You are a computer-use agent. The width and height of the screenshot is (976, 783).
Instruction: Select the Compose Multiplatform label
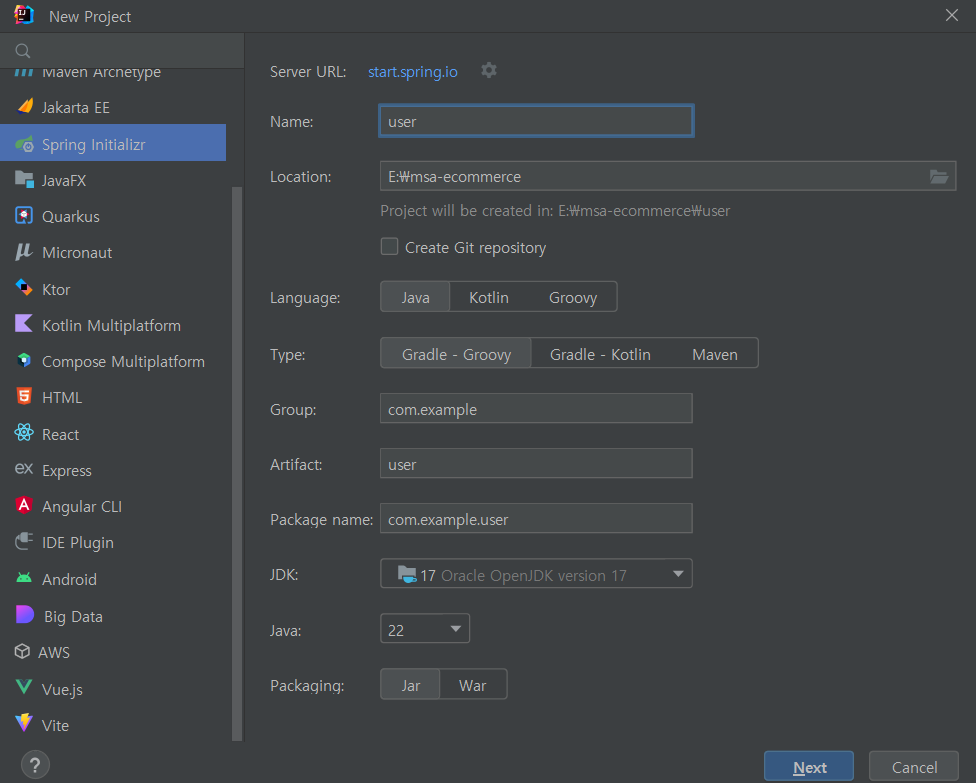coord(123,362)
